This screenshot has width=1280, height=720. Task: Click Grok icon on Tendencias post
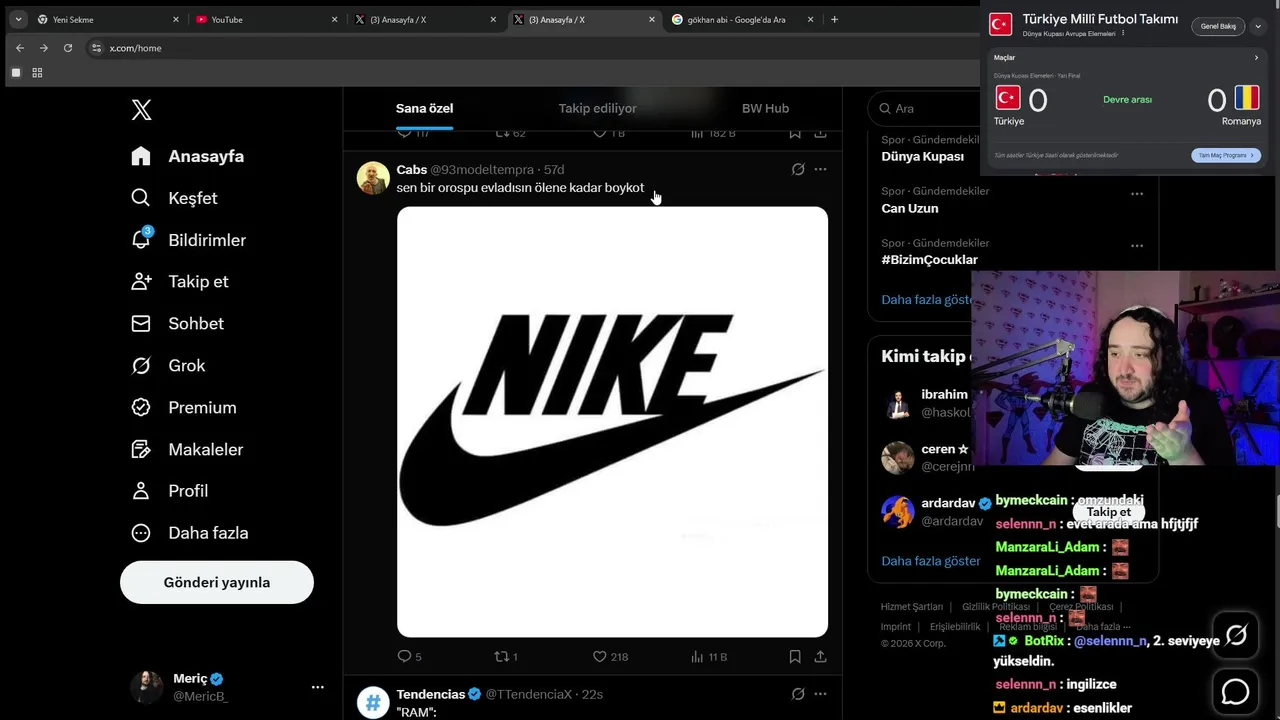798,694
